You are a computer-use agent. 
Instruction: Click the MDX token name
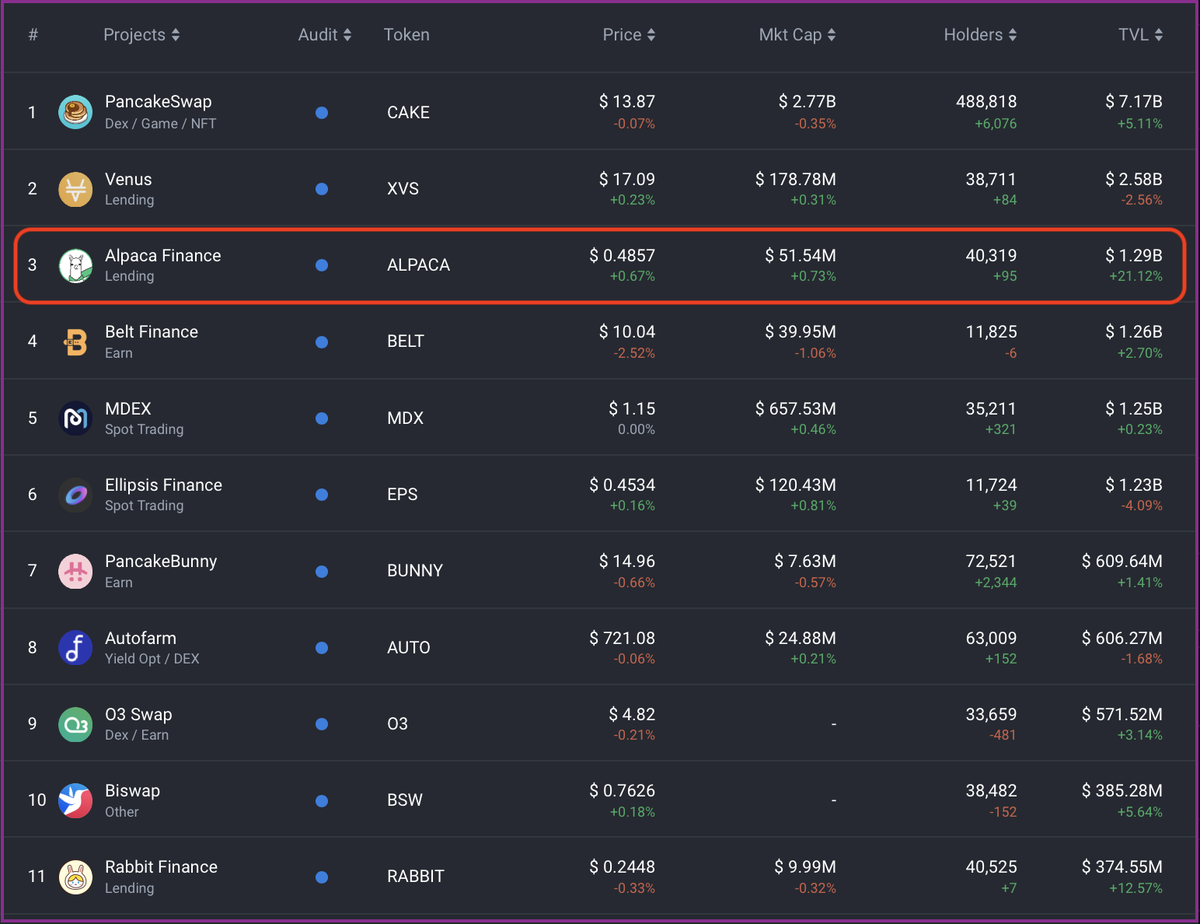click(x=405, y=418)
